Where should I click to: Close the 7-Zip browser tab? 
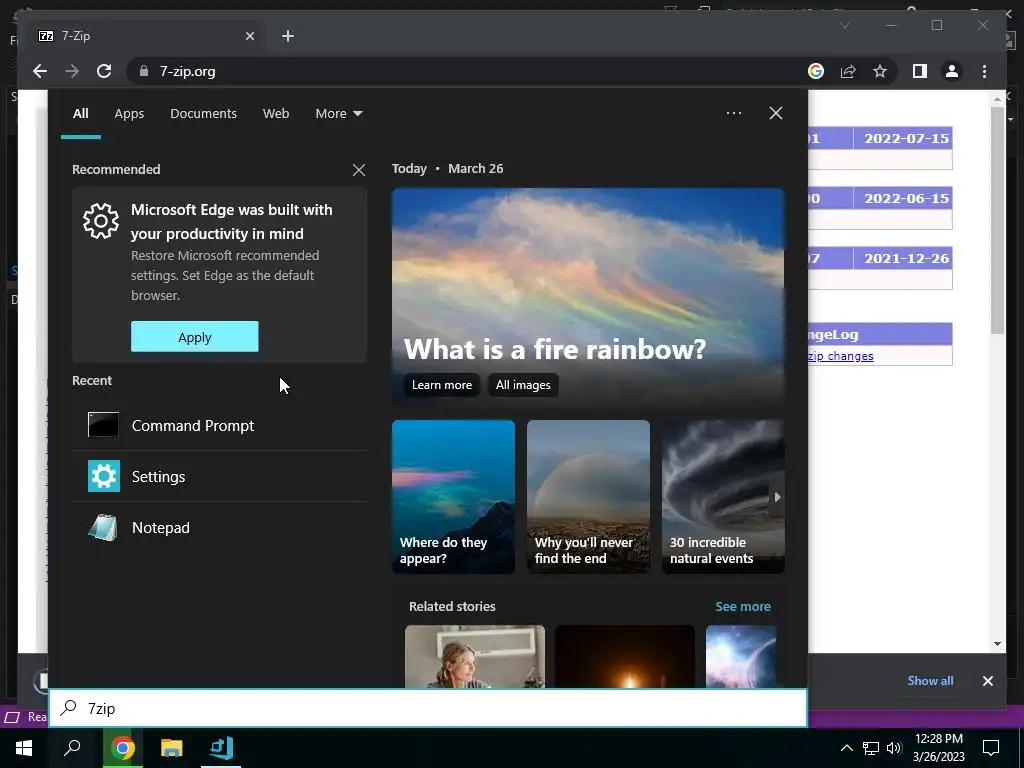pyautogui.click(x=249, y=36)
